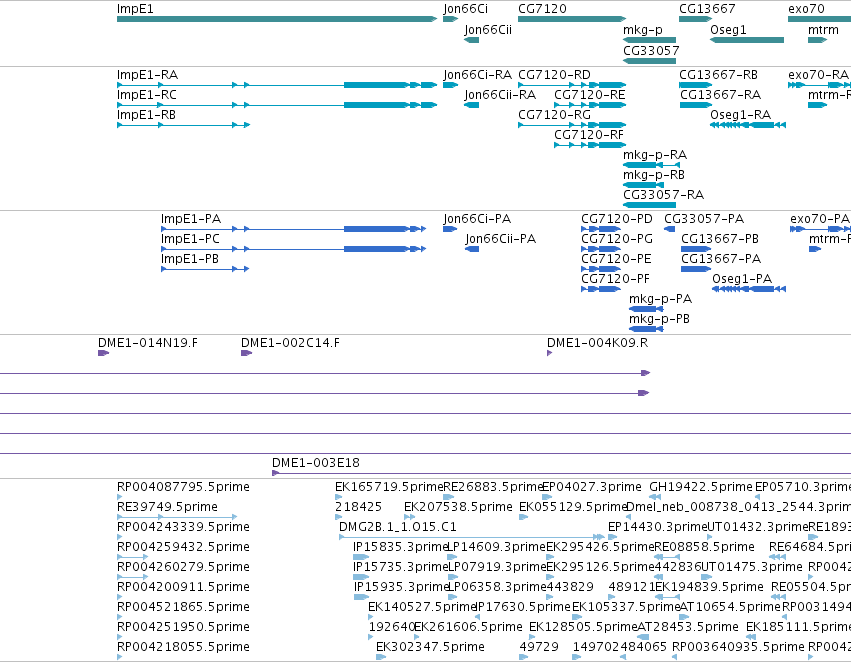Image resolution: width=851 pixels, height=662 pixels.
Task: Select the EK302347.5prime EST
Action: click(381, 657)
